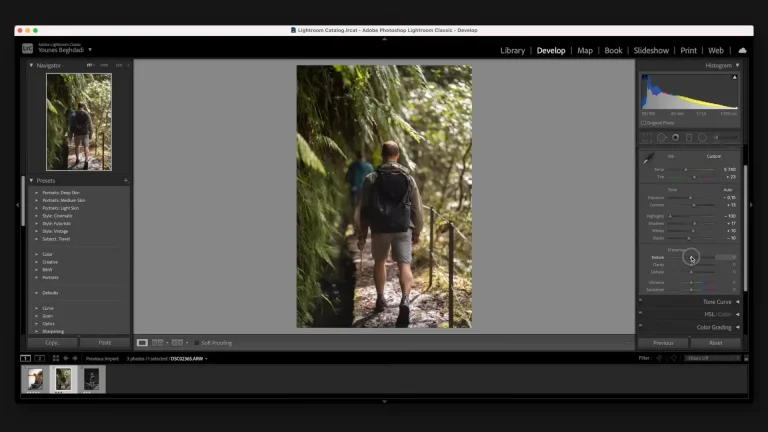Click the Exposure slider handle
This screenshot has height=432, width=768.
click(691, 198)
